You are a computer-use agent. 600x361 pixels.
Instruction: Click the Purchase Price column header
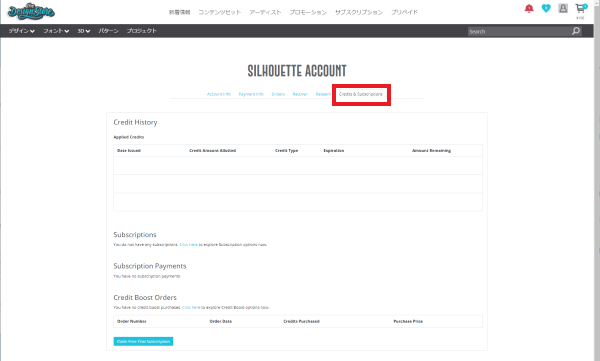(408, 322)
